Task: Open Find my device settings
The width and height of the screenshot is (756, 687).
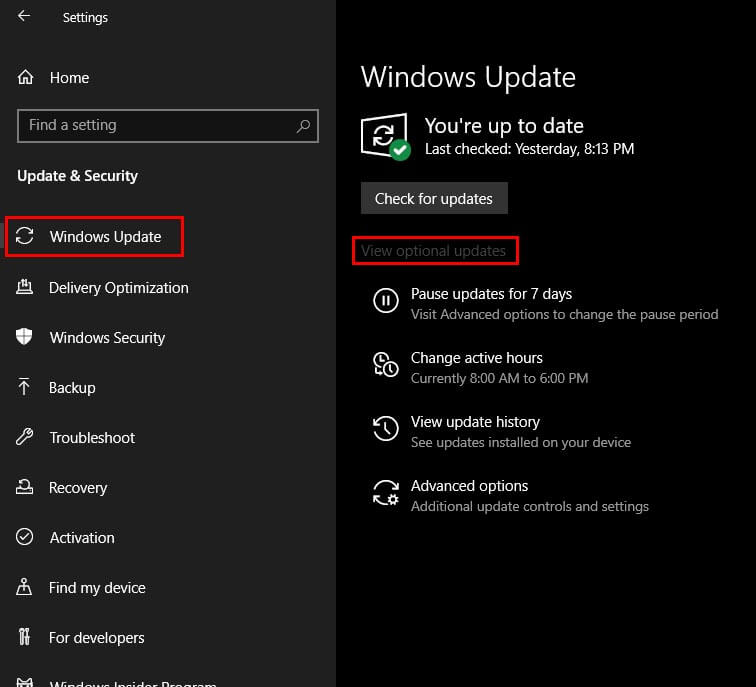Action: [97, 588]
